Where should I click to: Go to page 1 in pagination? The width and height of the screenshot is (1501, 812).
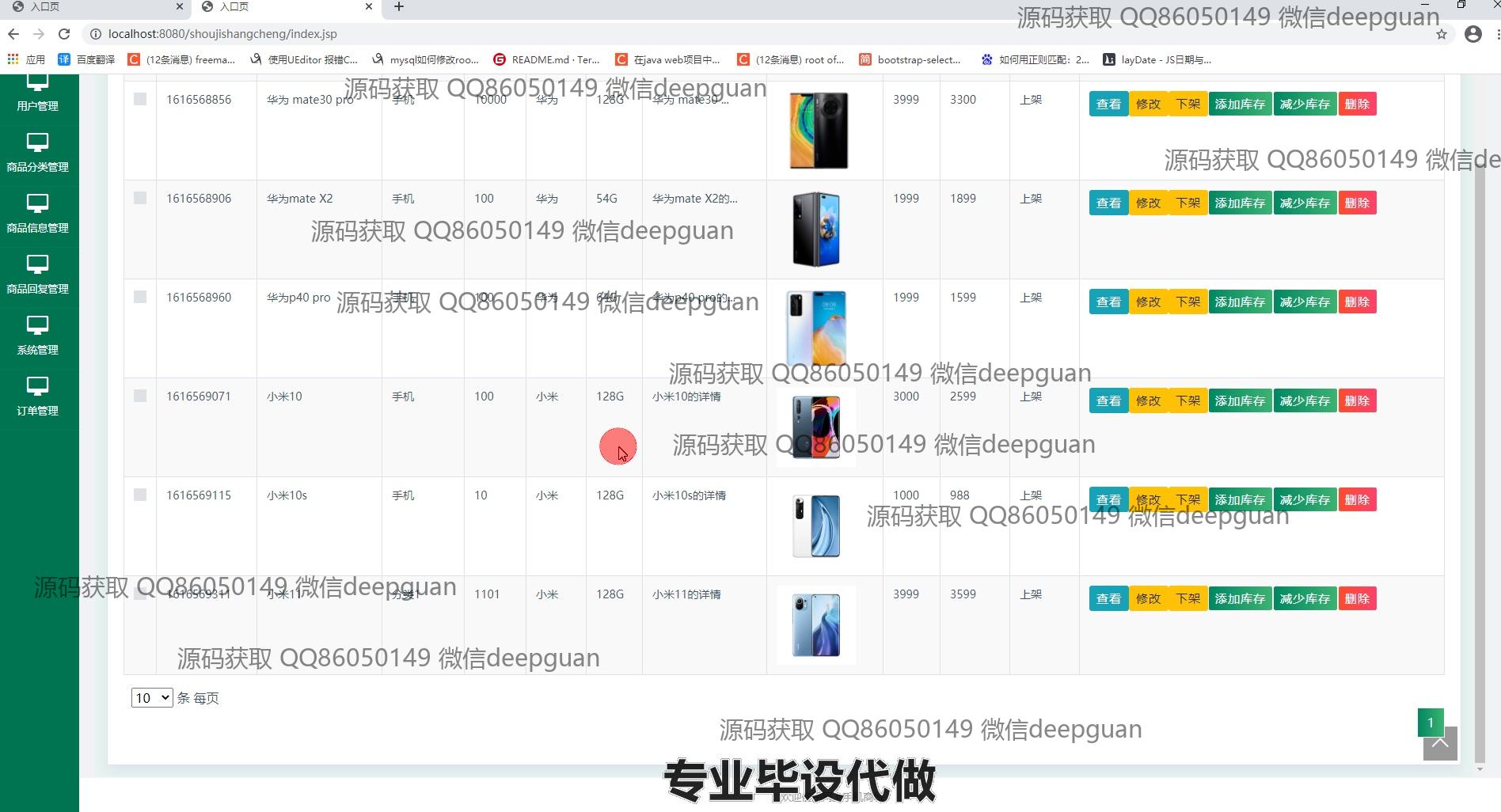[x=1430, y=722]
